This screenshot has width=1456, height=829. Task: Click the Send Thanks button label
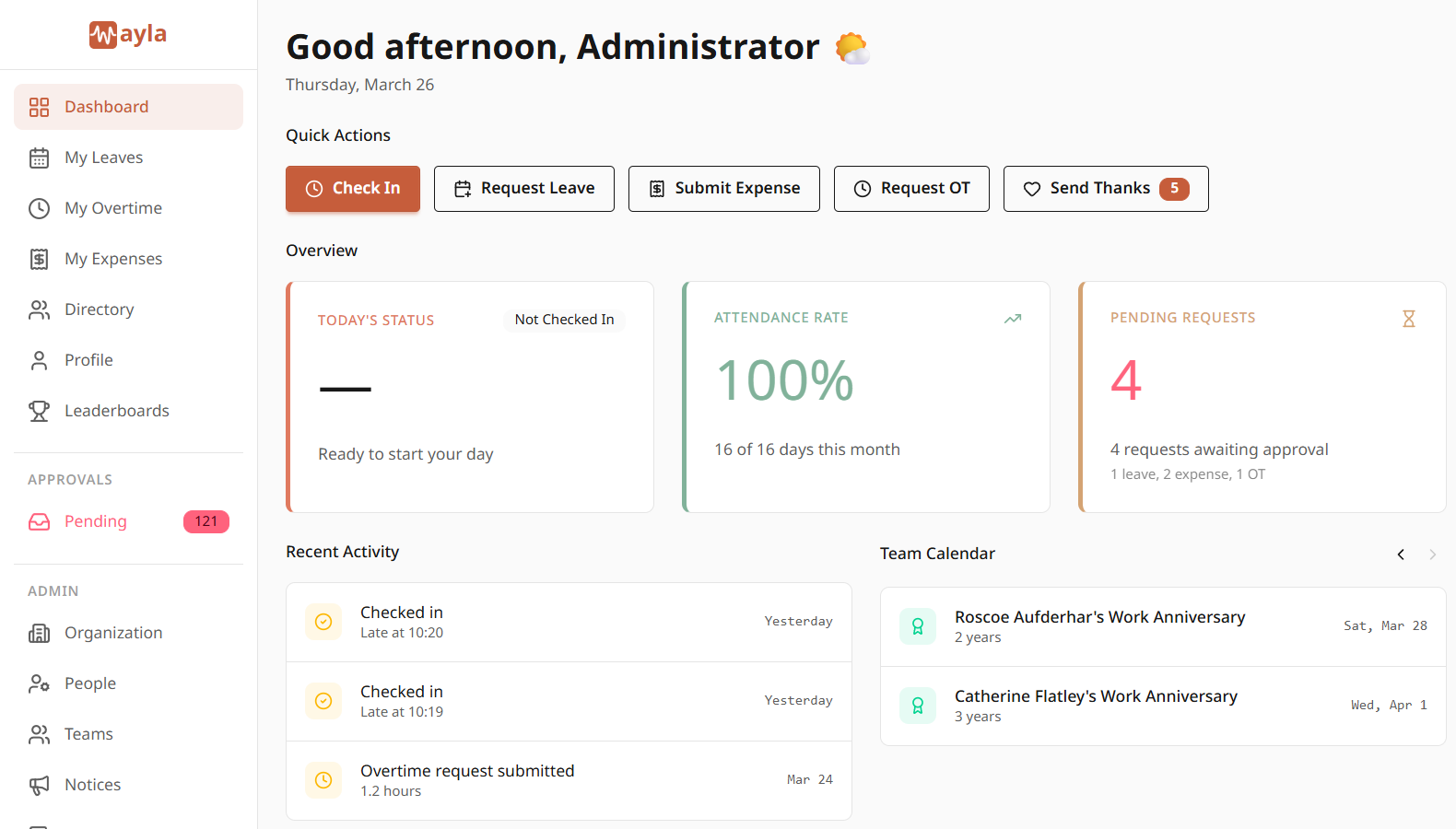click(x=1100, y=188)
